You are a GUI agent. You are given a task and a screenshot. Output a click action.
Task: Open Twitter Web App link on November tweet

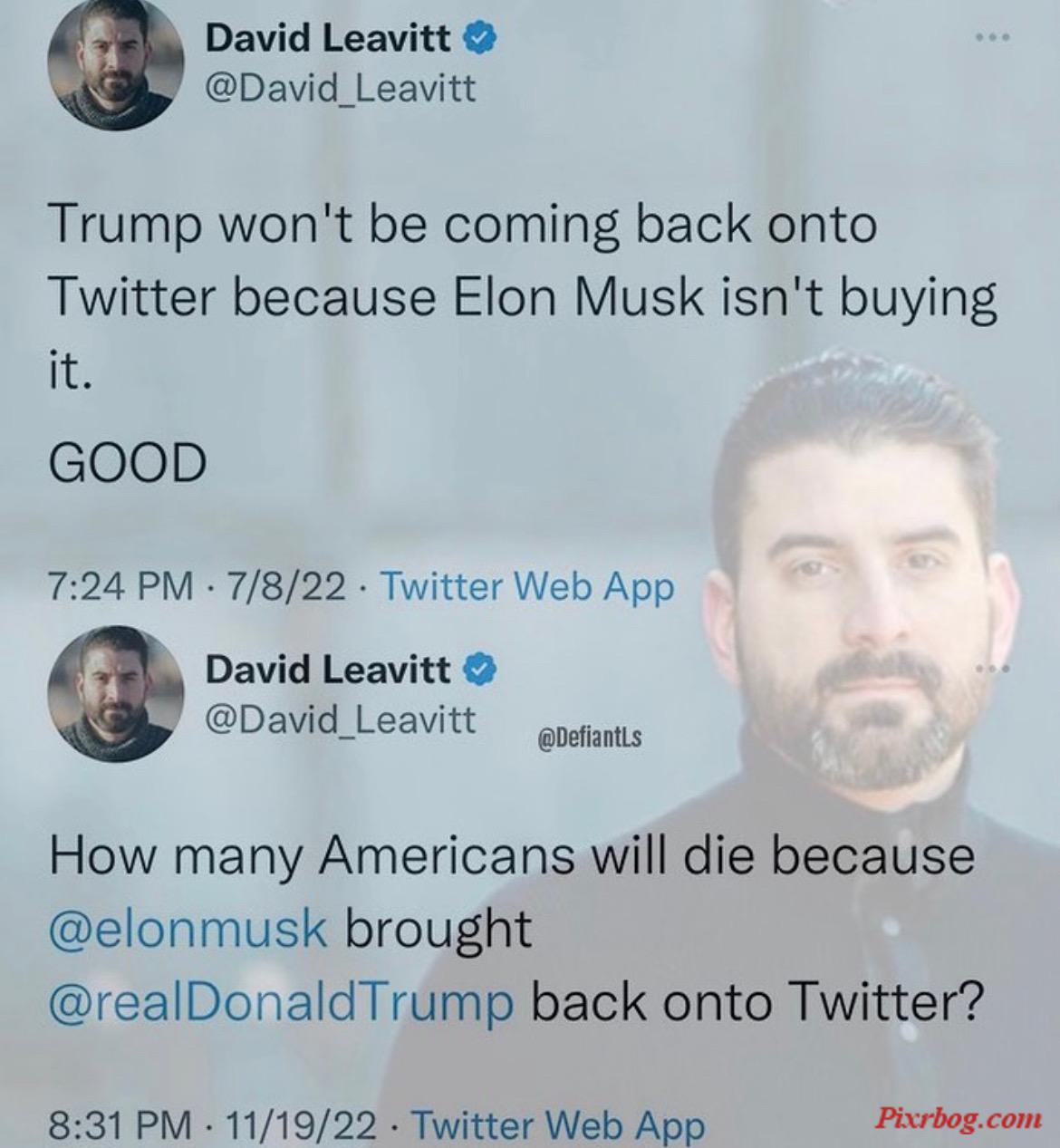tap(558, 1126)
